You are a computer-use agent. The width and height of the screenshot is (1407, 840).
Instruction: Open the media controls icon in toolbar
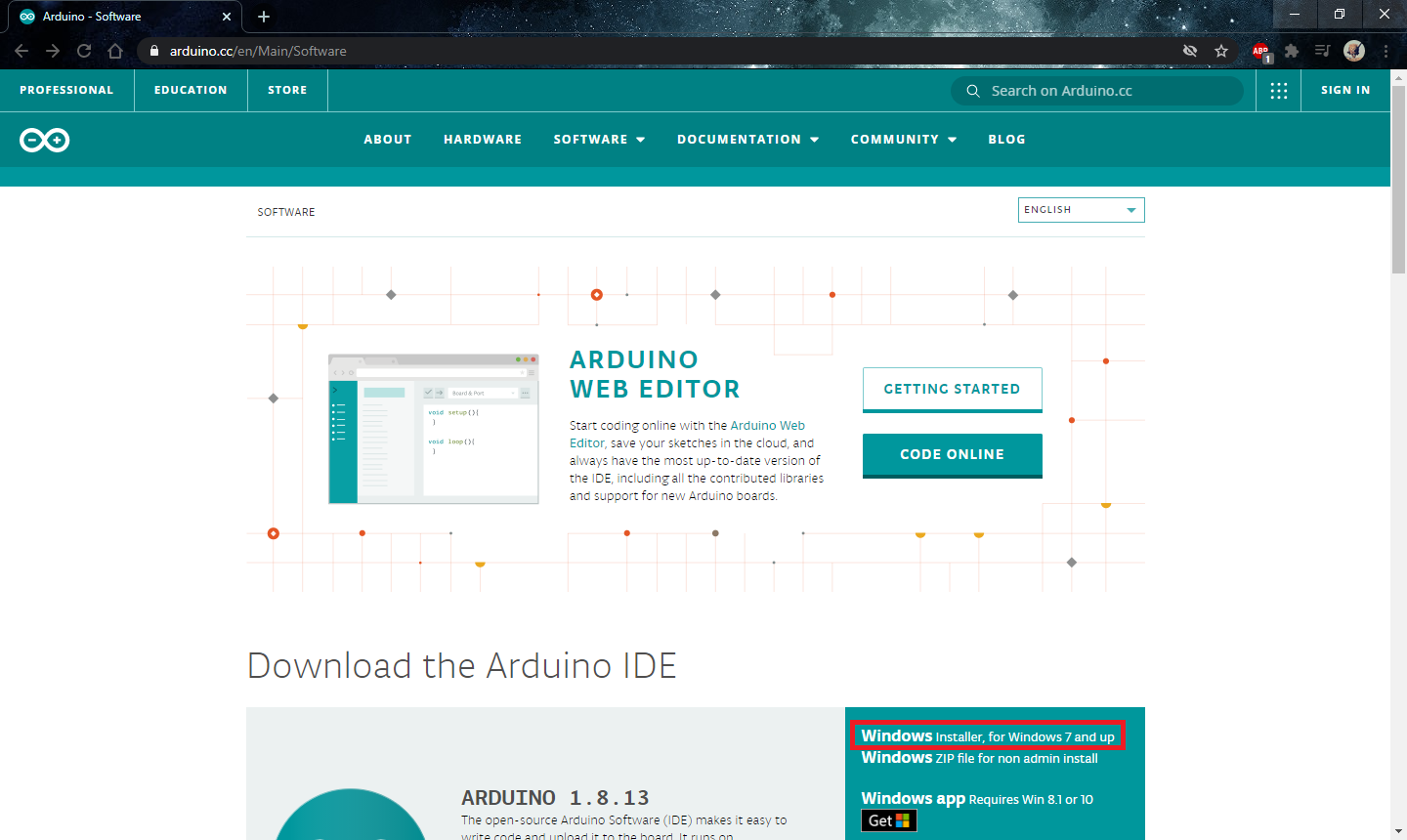(1323, 51)
